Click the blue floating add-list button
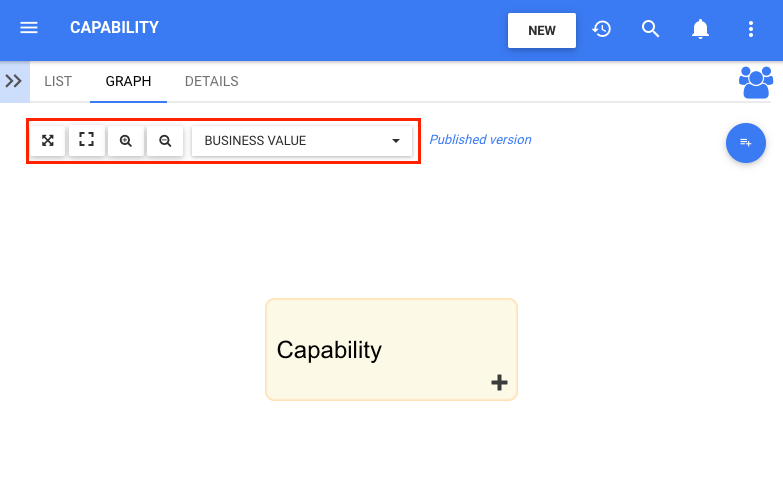The width and height of the screenshot is (783, 491). pyautogui.click(x=745, y=143)
